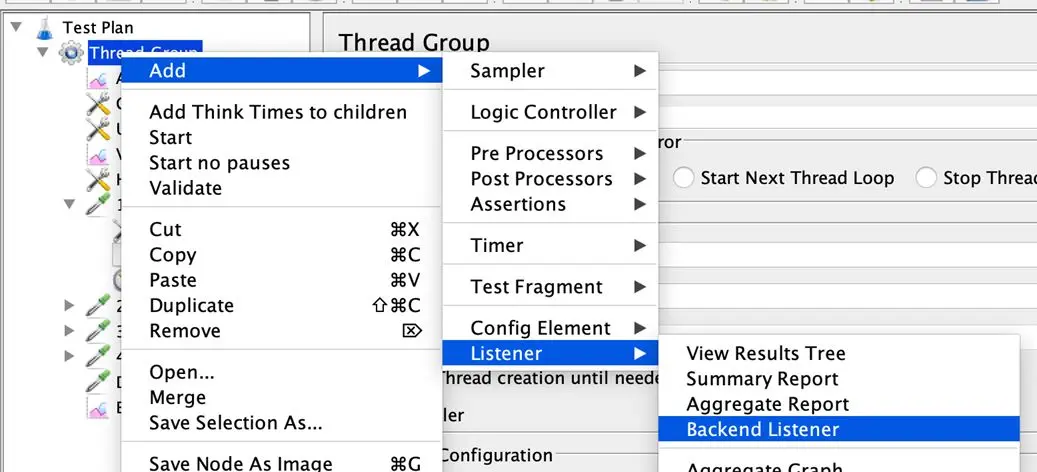Select Summary Report in the submenu
This screenshot has width=1037, height=472.
pos(762,379)
